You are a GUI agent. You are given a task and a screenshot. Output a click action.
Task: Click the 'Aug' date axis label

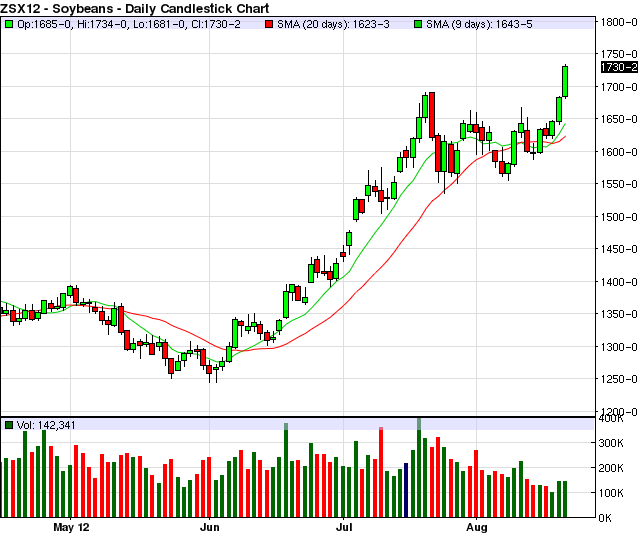[477, 527]
